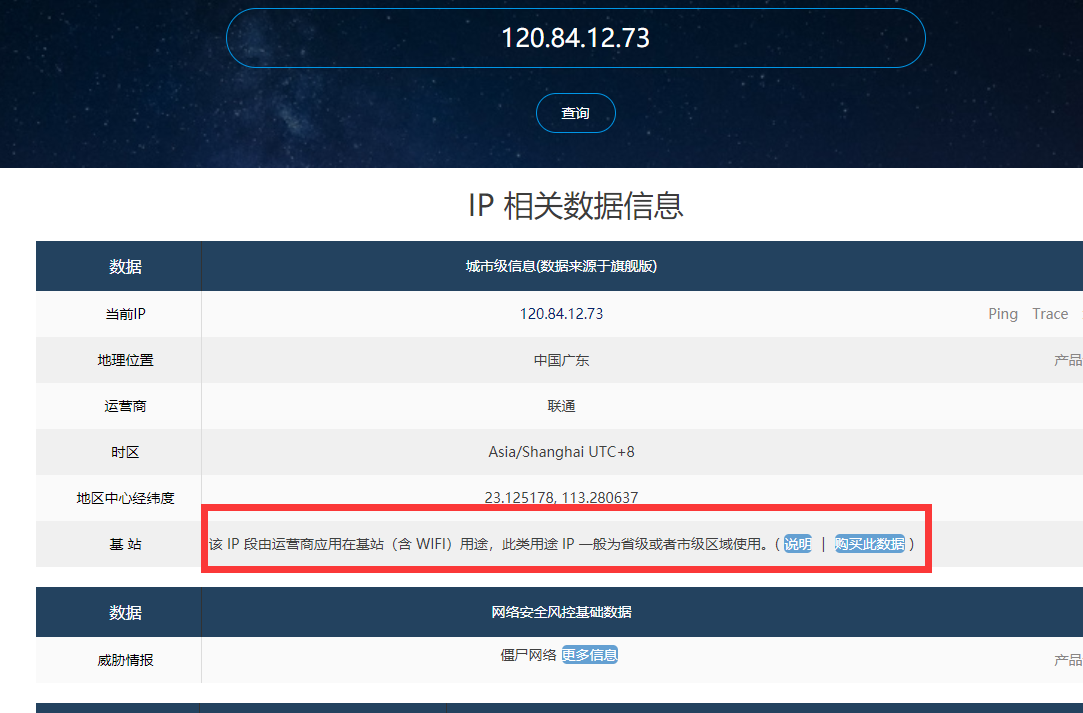Viewport: 1083px width, 713px height.
Task: Click the 查询 search button
Action: [x=575, y=113]
